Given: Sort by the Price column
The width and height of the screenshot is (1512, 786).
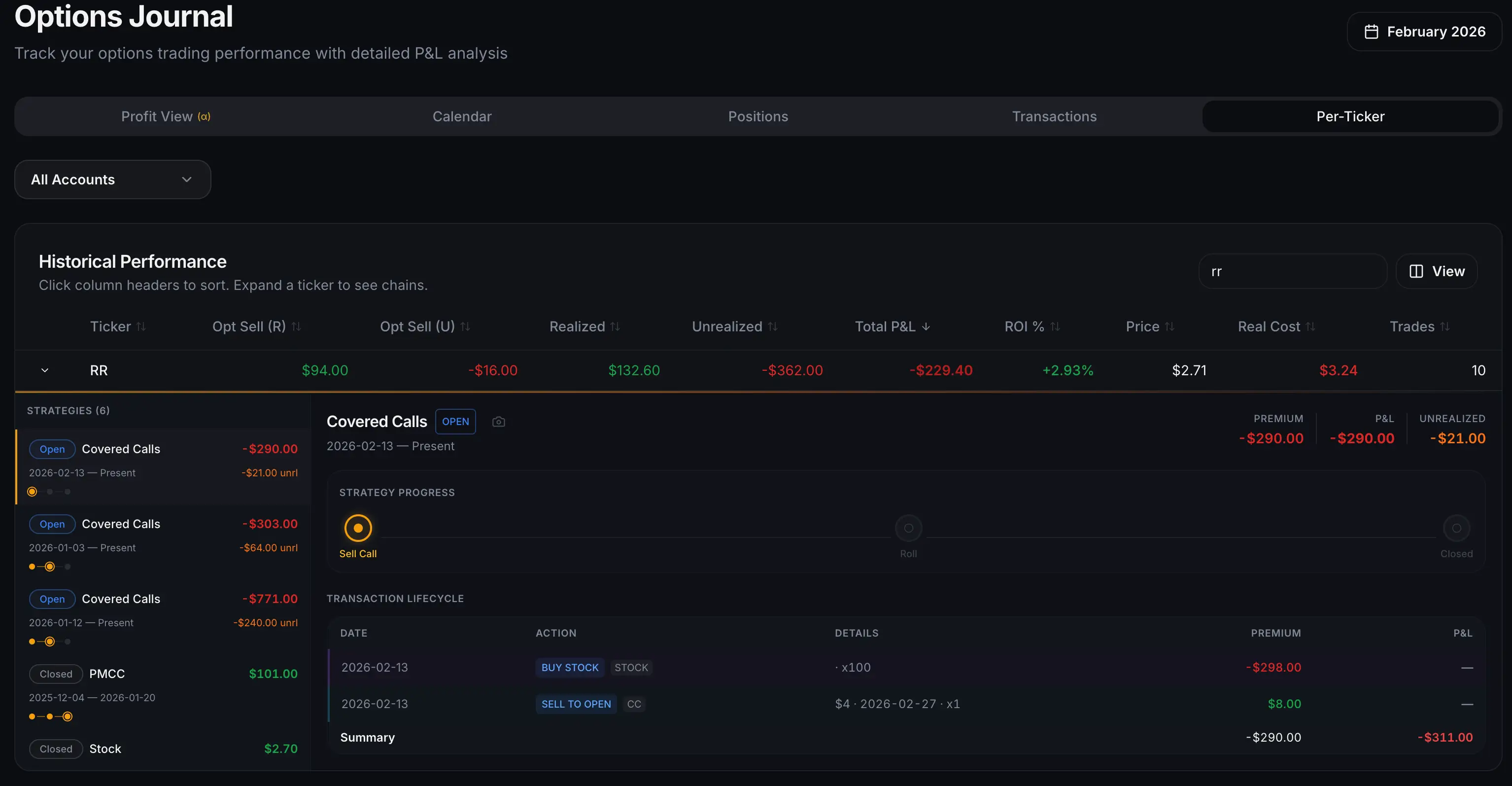Looking at the screenshot, I should click(1150, 326).
